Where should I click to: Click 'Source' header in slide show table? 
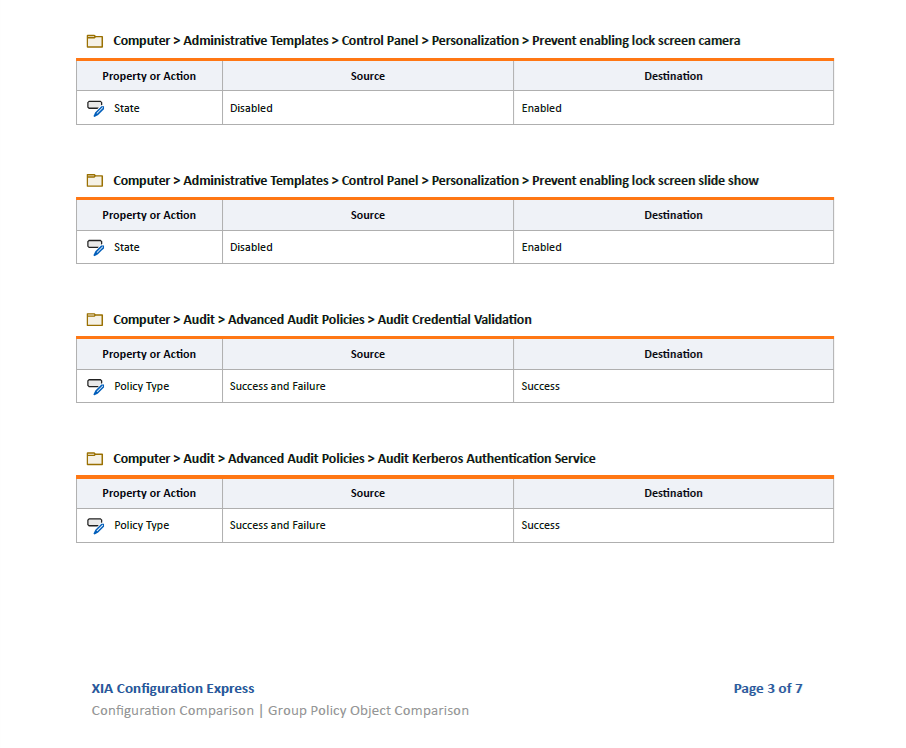(x=367, y=215)
